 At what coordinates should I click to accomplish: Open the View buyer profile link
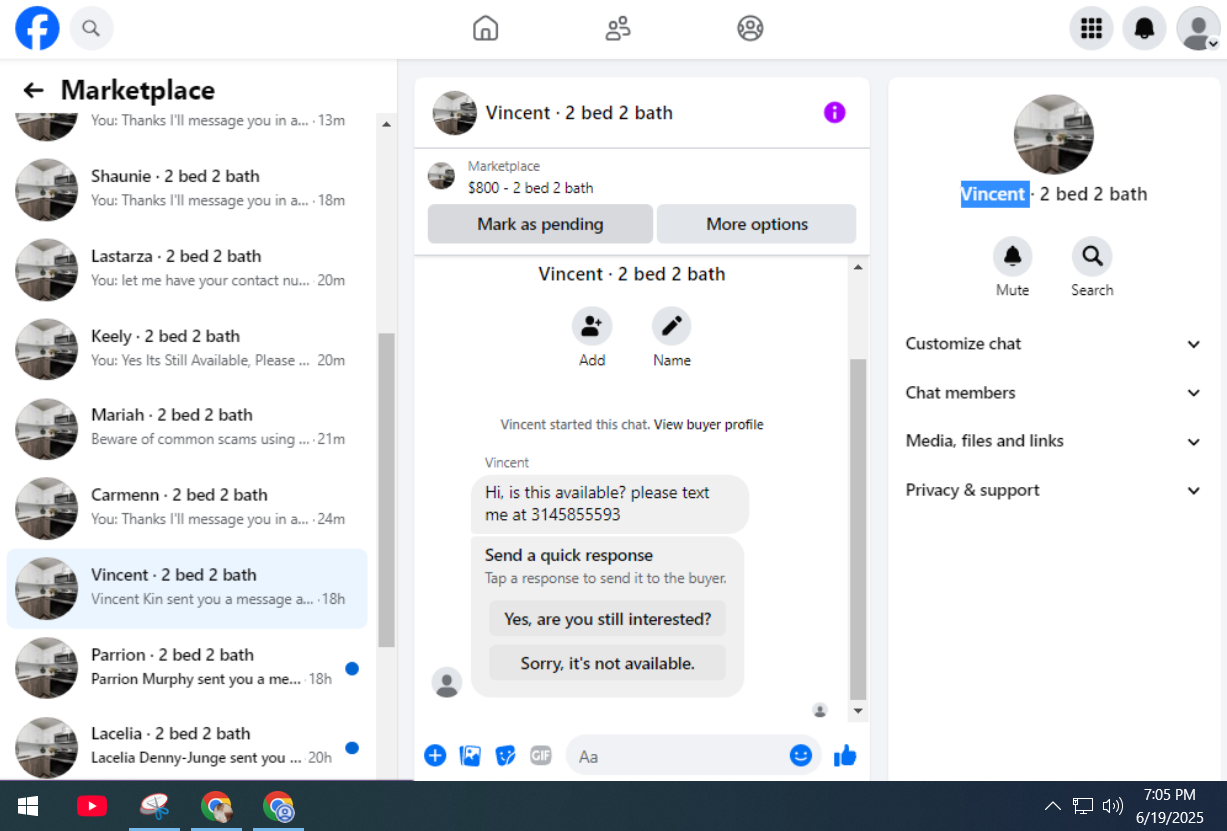click(709, 425)
